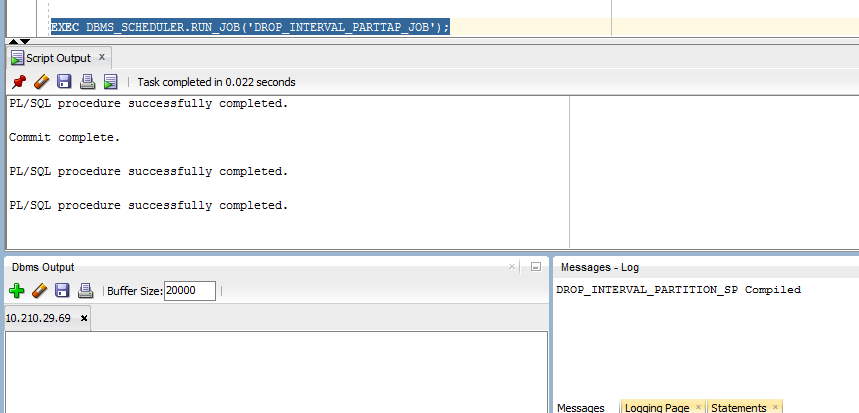The width and height of the screenshot is (859, 413).
Task: Enable DBMS Output with green plus icon
Action: click(16, 291)
